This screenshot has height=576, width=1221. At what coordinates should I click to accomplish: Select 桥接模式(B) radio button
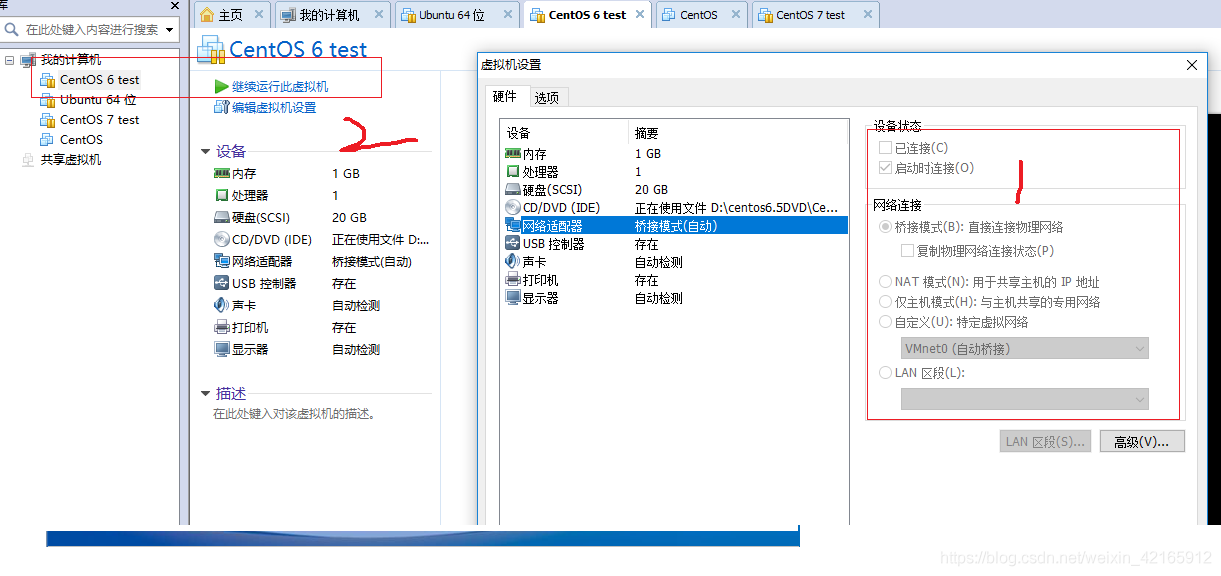[885, 227]
